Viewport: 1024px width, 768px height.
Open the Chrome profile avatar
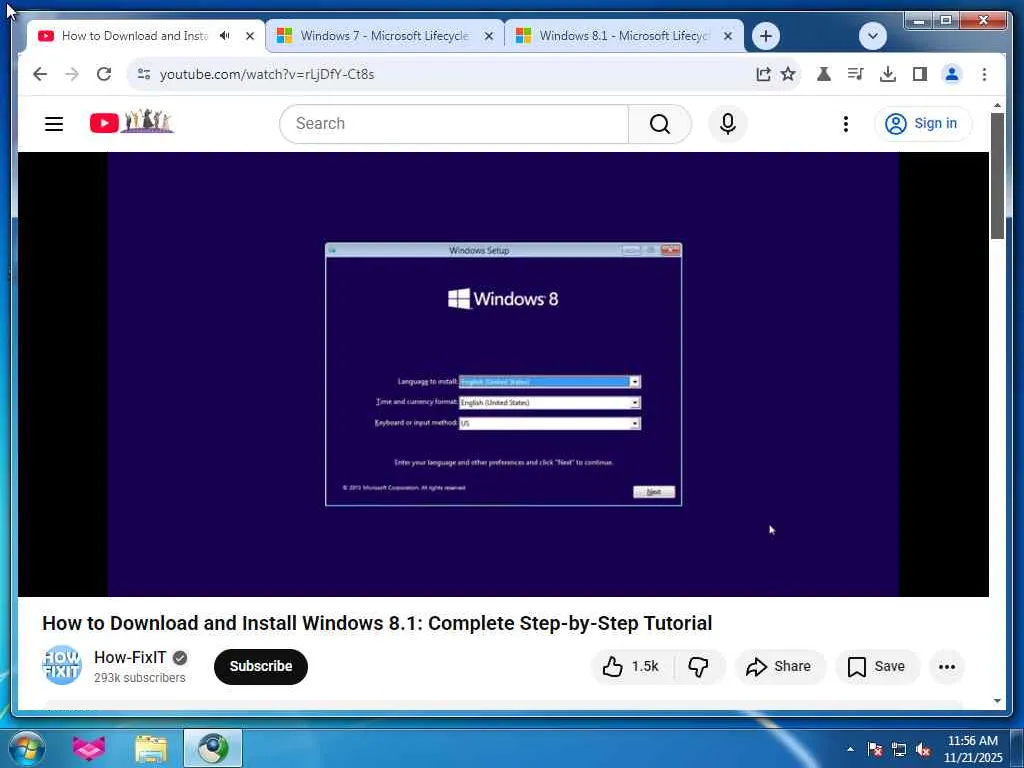point(952,74)
